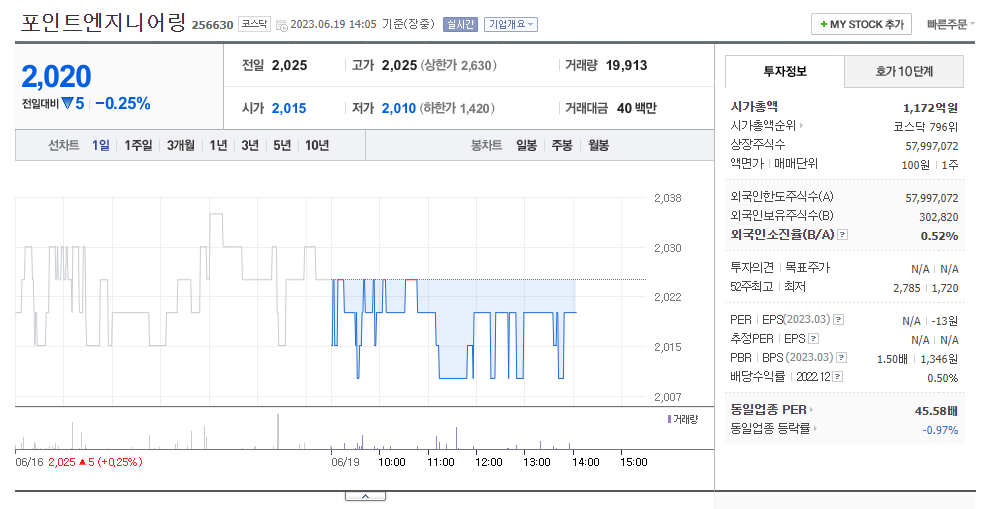
Task: Click the 외국인소진율 value 0.52%
Action: click(939, 236)
